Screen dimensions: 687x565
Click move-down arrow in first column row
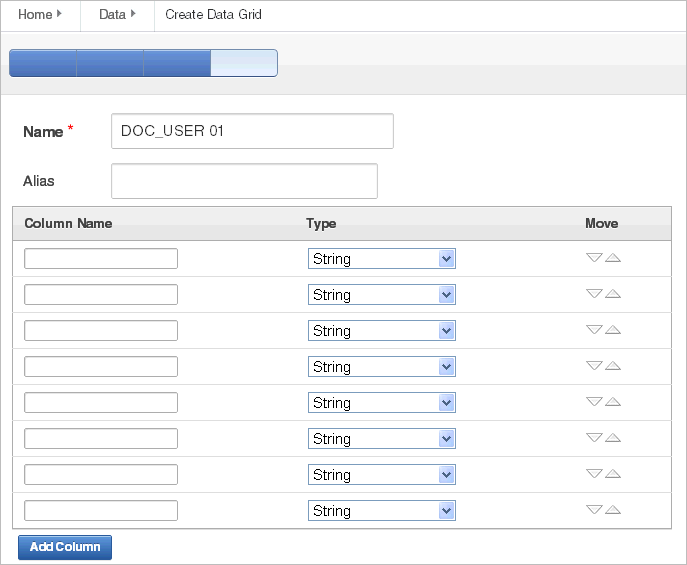click(x=594, y=258)
